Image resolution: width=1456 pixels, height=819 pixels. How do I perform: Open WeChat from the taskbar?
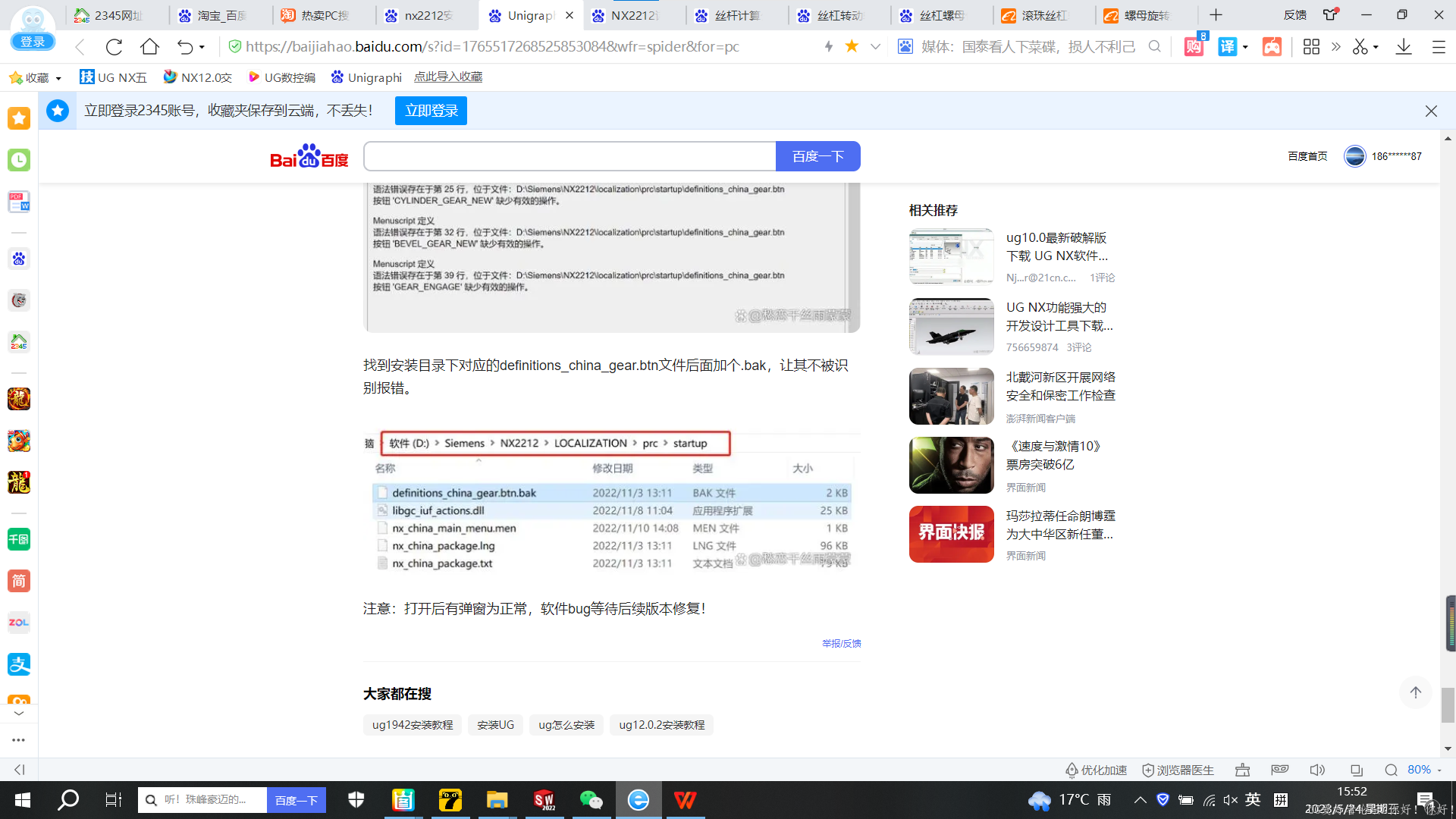click(591, 800)
